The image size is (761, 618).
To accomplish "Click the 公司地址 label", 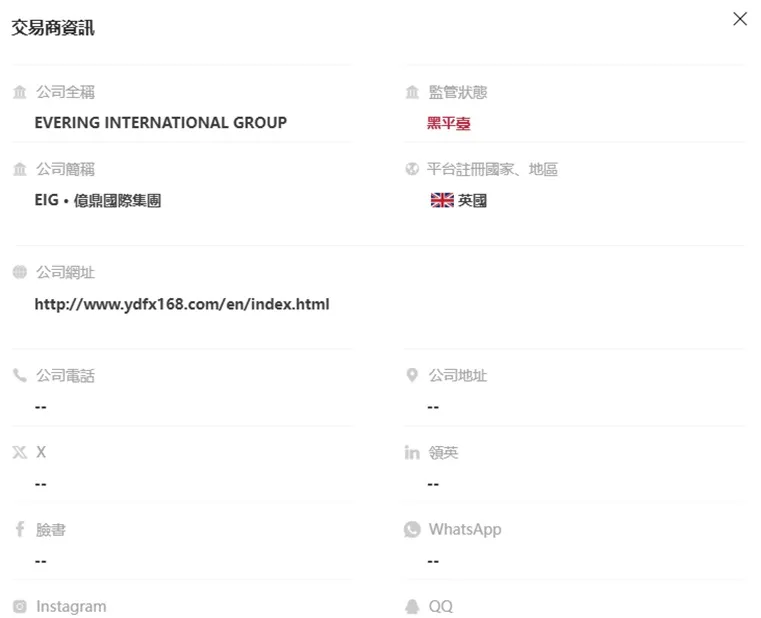I will click(x=458, y=375).
